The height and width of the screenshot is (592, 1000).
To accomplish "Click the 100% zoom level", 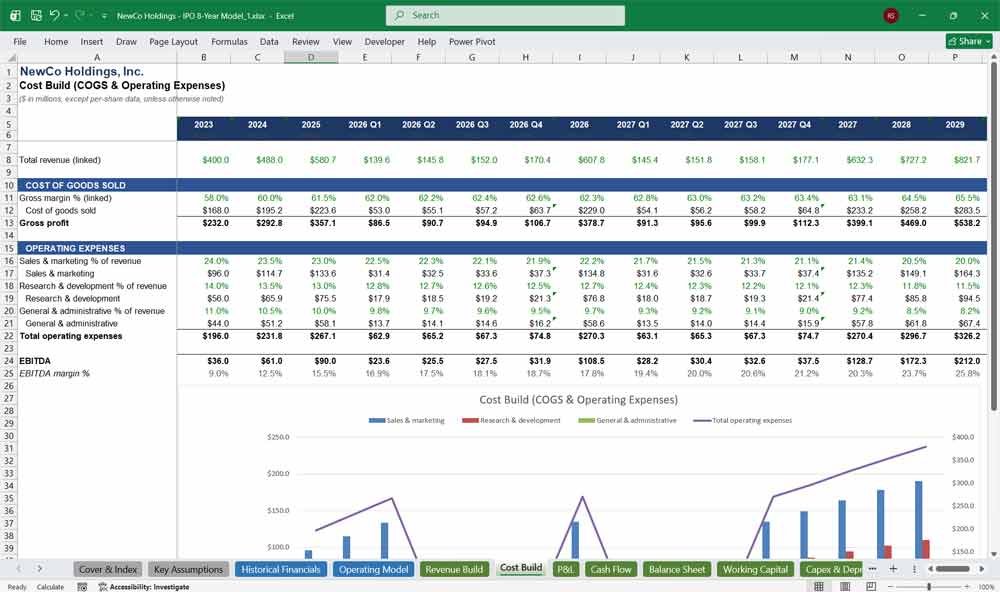I will tap(986, 587).
